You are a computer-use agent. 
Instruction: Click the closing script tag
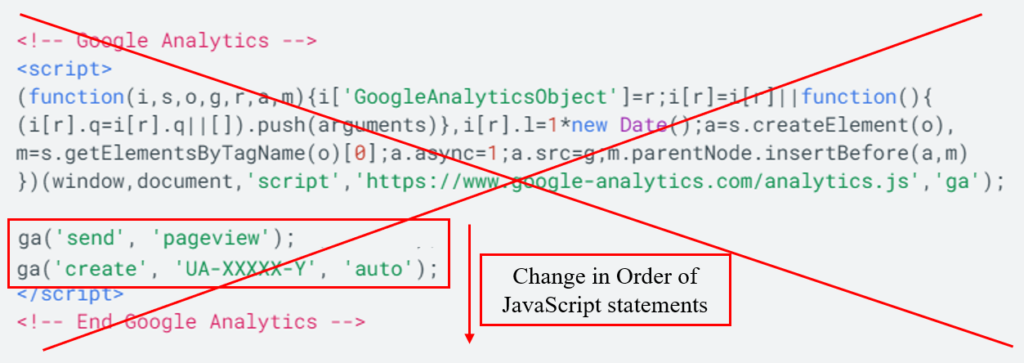71,294
